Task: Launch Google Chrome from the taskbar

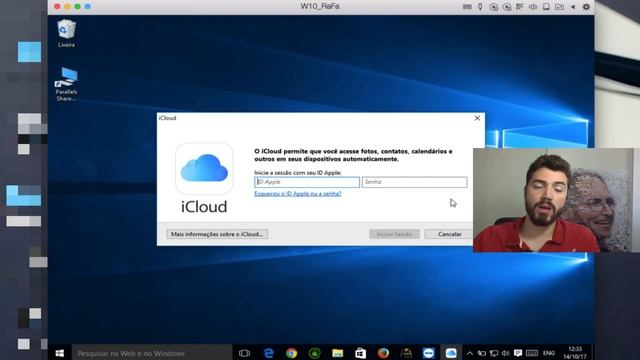Action: 291,353
